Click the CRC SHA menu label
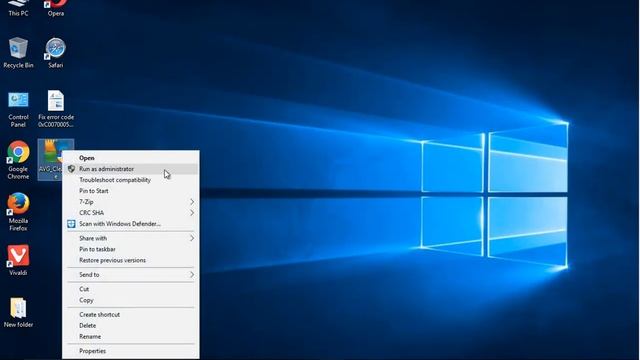 (x=91, y=213)
